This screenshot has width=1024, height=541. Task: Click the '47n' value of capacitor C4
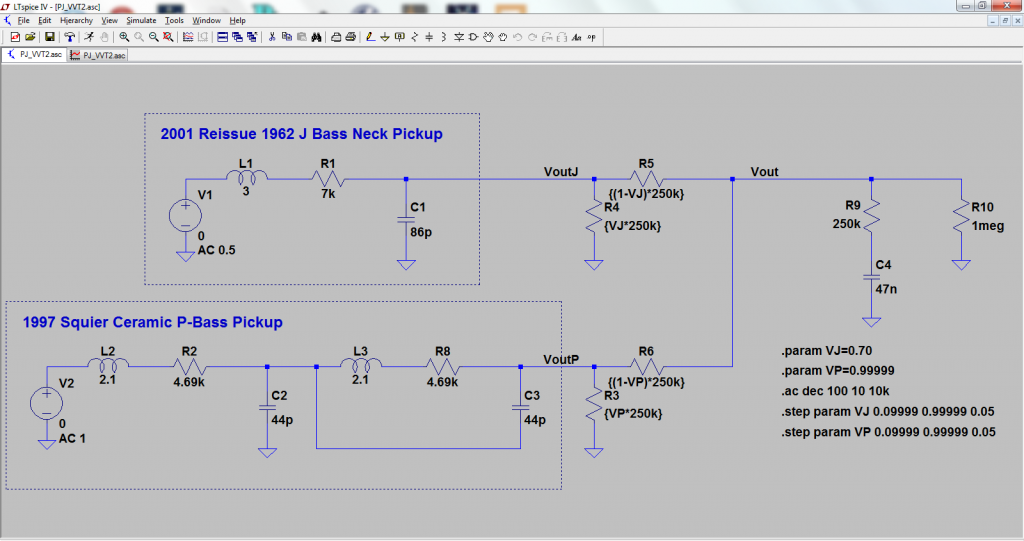click(x=886, y=289)
